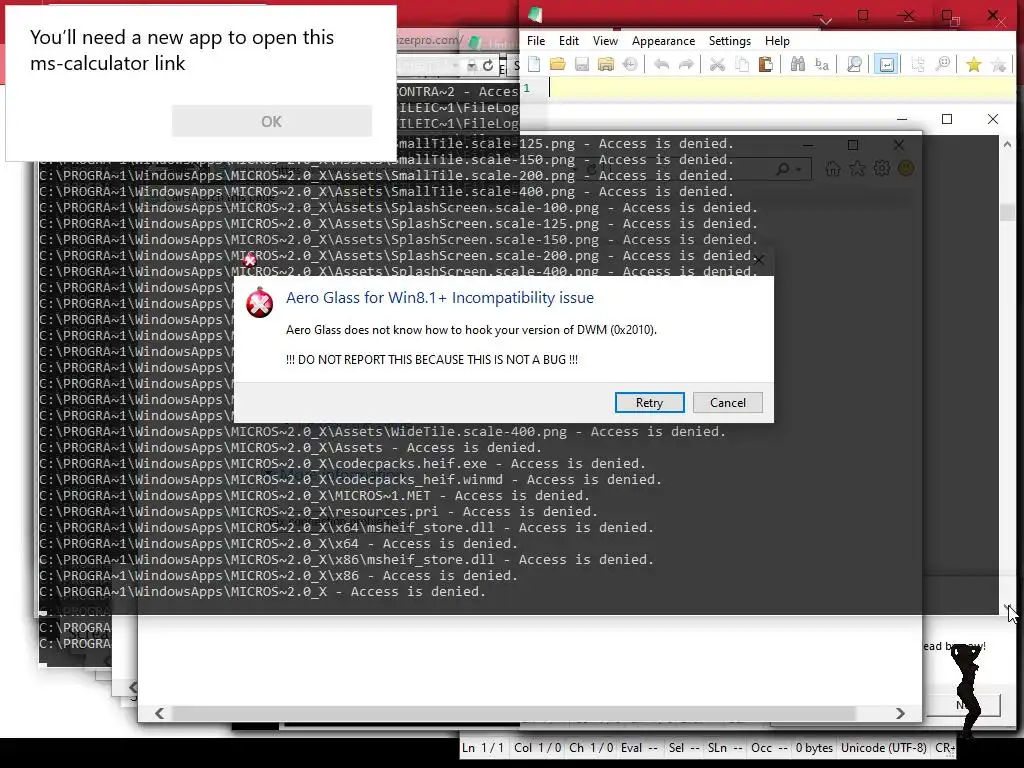Screen dimensions: 1024x768
Task: Click the console vertical scrollbar thumb
Action: [1008, 212]
